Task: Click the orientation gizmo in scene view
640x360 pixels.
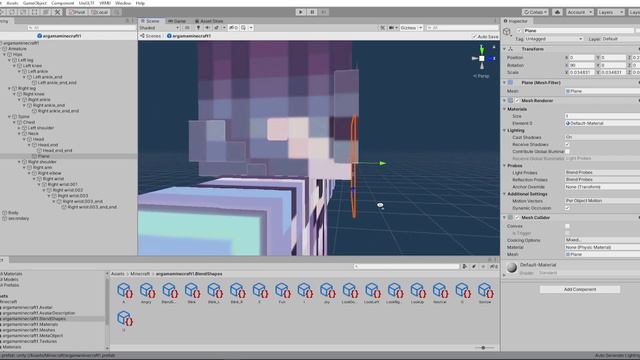Action: pos(482,58)
